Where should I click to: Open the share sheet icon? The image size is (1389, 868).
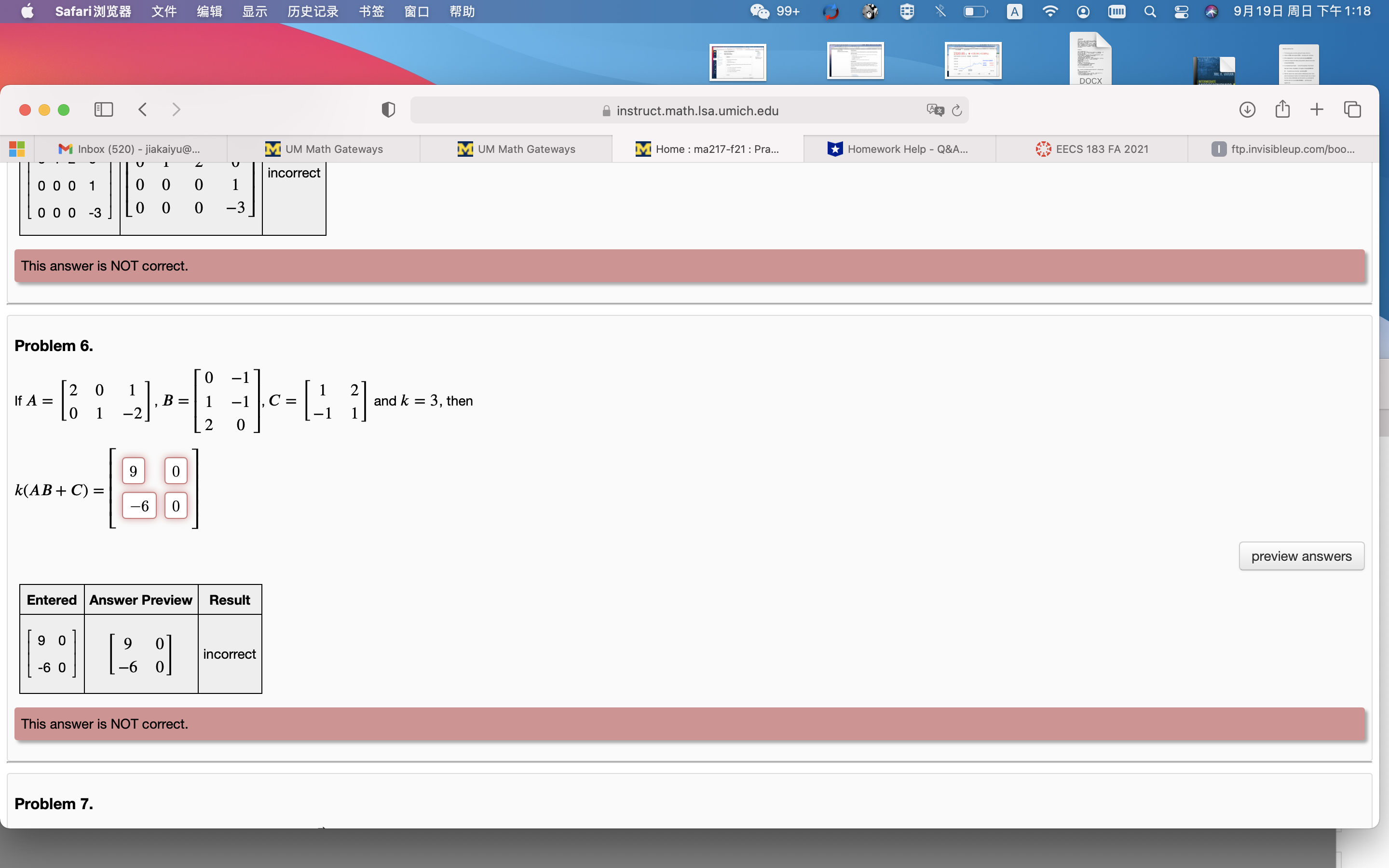click(x=1282, y=109)
